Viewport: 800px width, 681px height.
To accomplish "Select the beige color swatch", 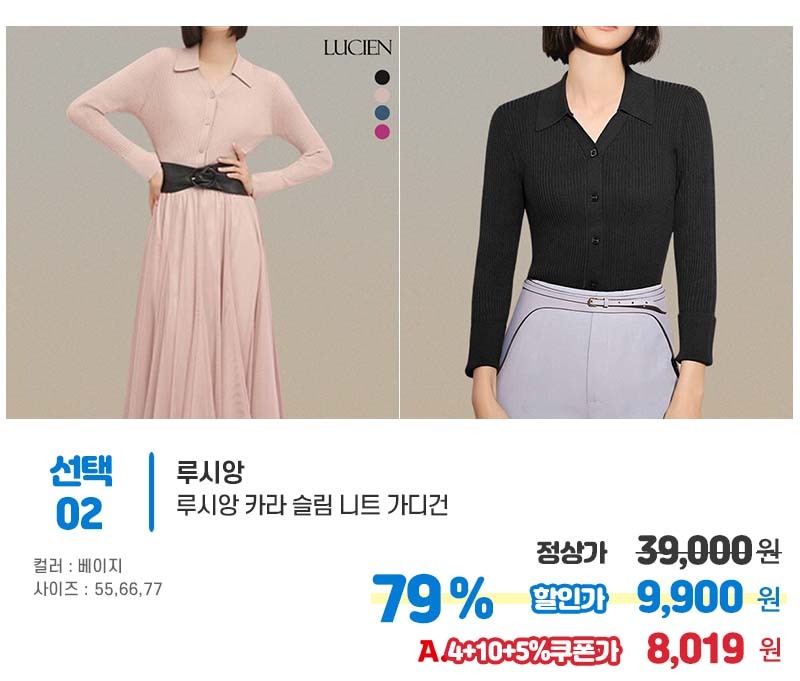I will [x=382, y=95].
